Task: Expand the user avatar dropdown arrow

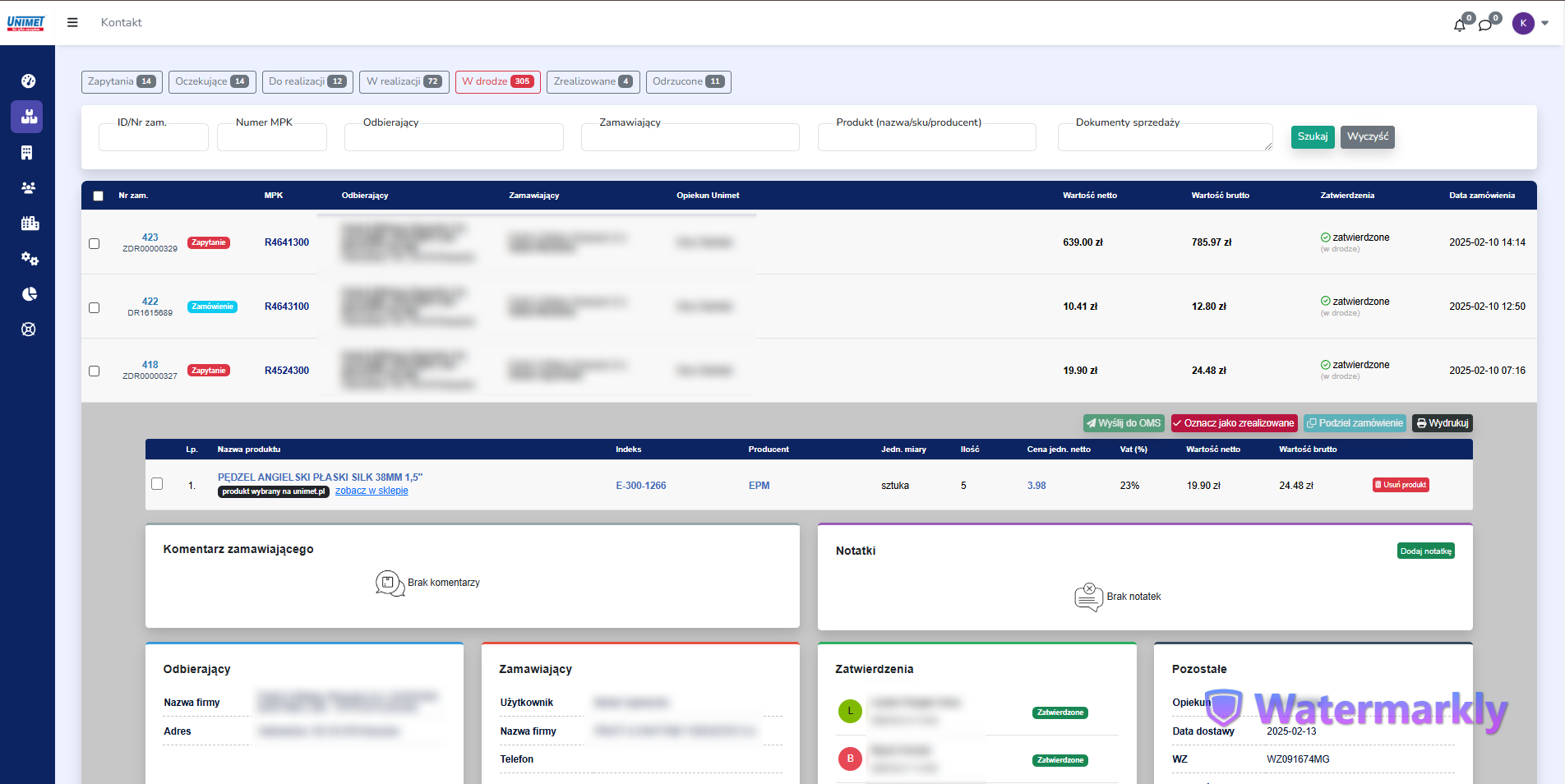Action: (x=1545, y=23)
